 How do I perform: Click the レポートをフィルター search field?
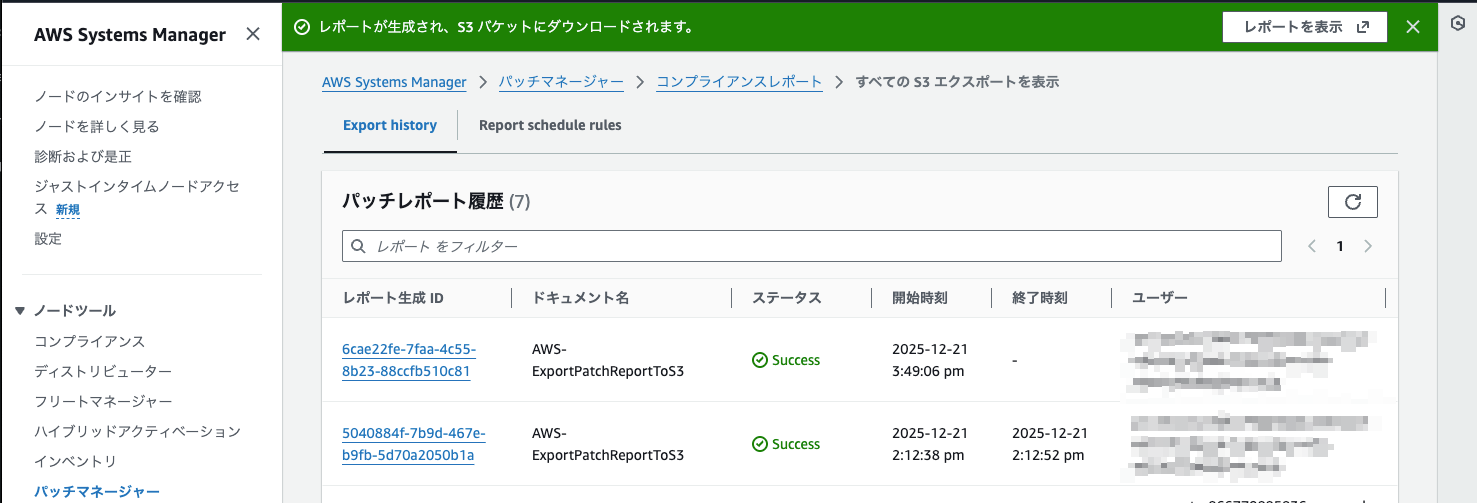coord(811,246)
